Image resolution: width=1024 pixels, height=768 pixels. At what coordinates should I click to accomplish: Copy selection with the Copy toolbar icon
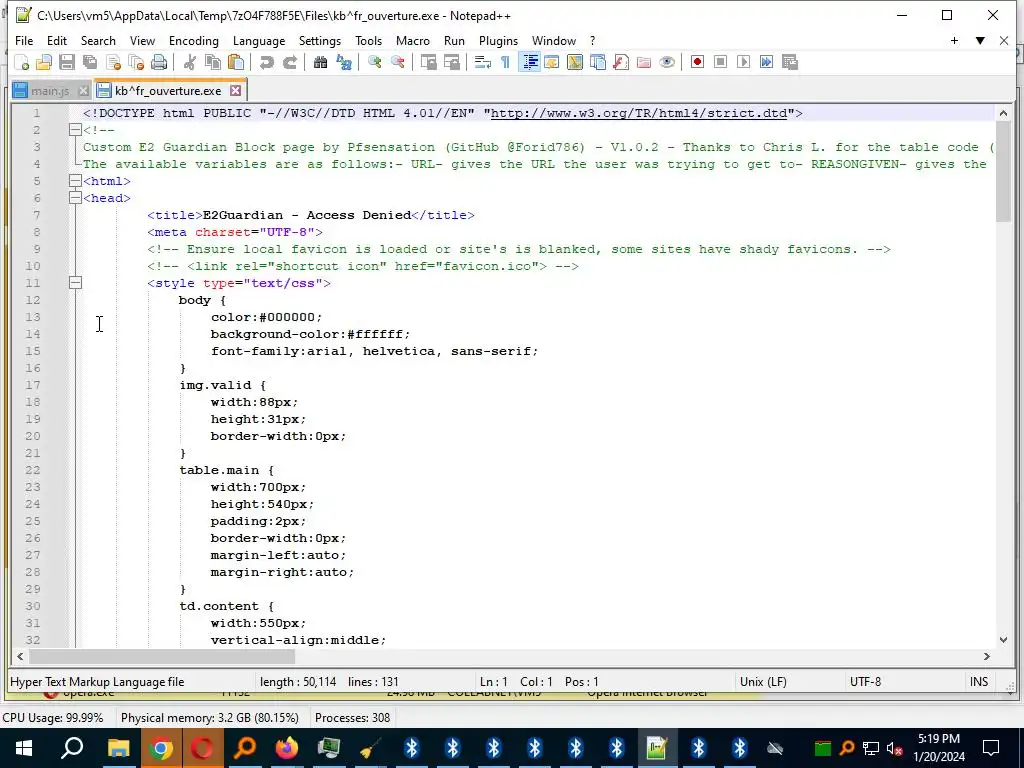click(x=213, y=62)
